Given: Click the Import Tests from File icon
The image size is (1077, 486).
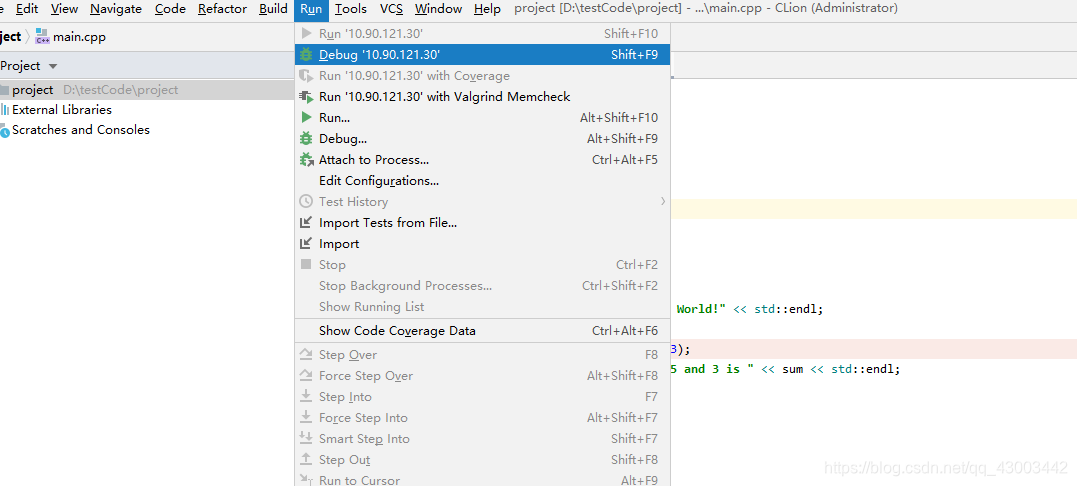Looking at the screenshot, I should pos(306,222).
